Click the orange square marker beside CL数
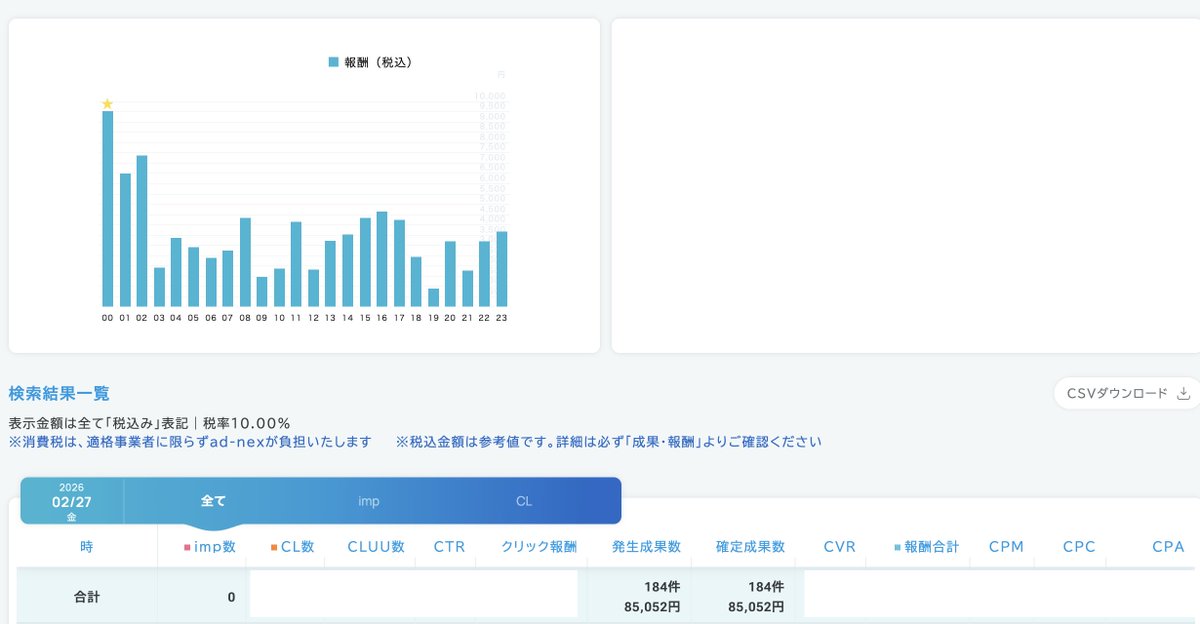 (273, 548)
